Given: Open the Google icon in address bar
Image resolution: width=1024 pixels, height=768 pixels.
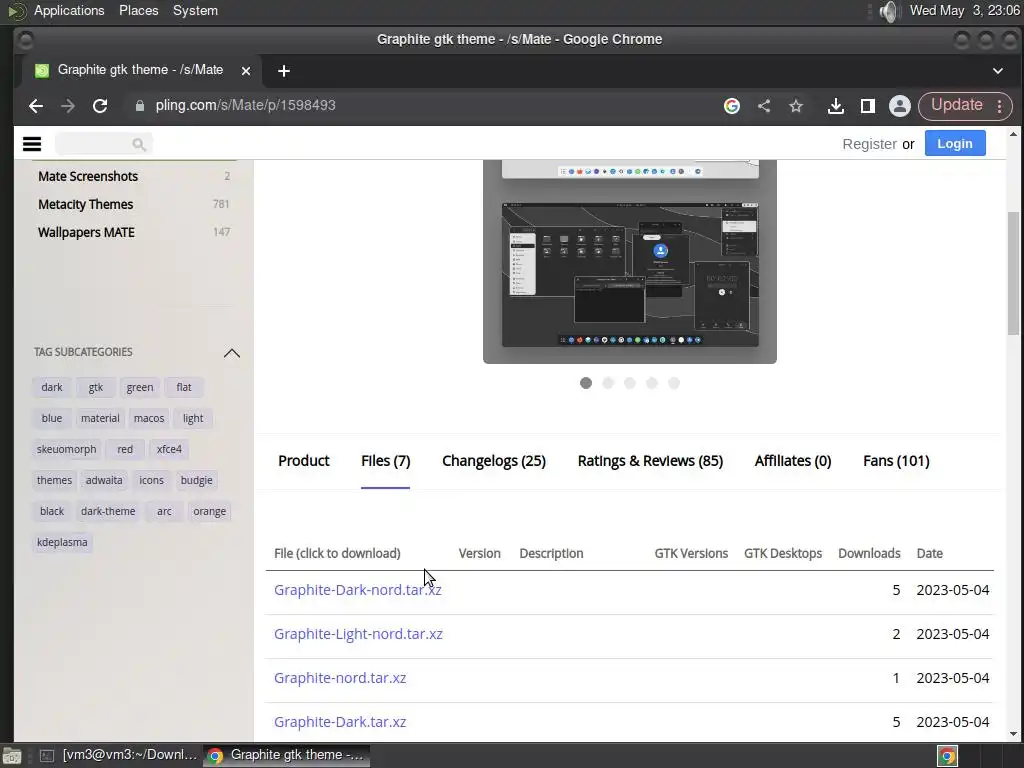Looking at the screenshot, I should pos(732,106).
